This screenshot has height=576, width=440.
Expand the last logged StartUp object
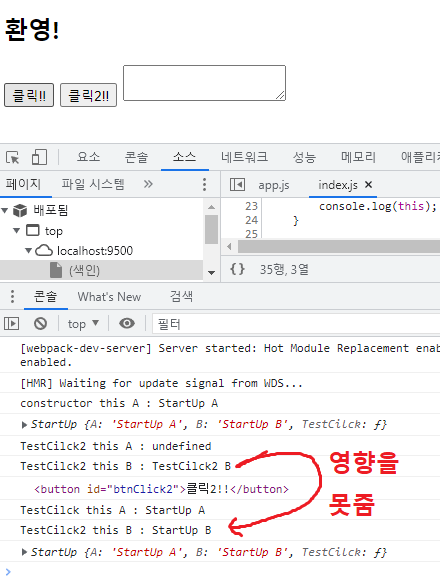[x=24, y=552]
